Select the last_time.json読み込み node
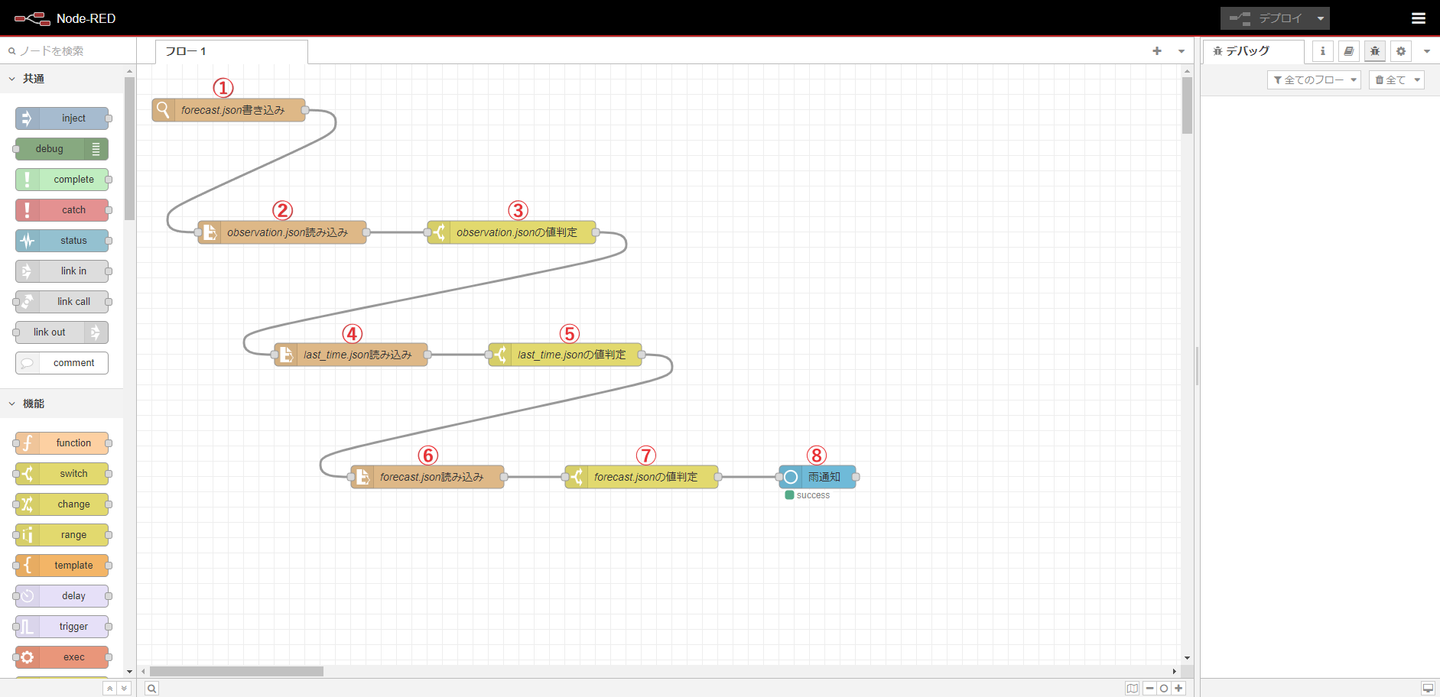1440x697 pixels. tap(351, 355)
